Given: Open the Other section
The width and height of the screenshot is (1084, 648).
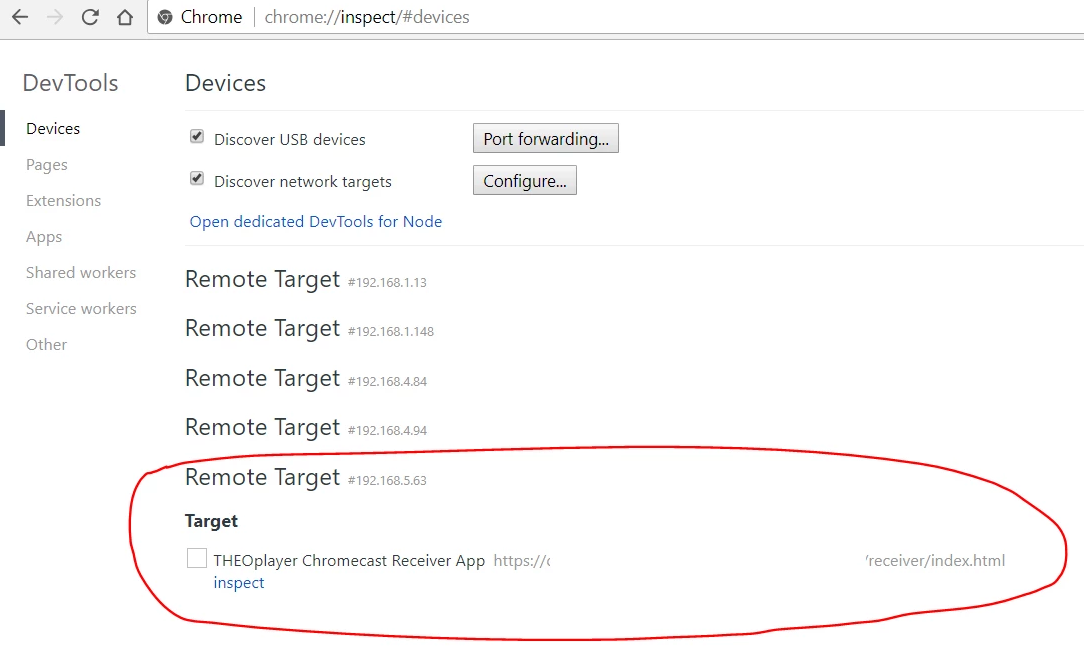Looking at the screenshot, I should tap(46, 344).
